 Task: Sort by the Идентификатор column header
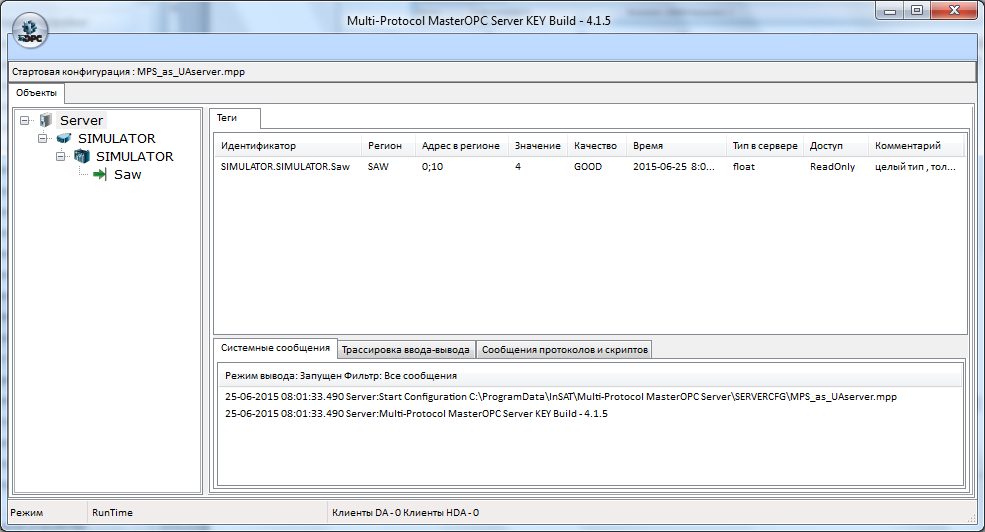pos(288,146)
